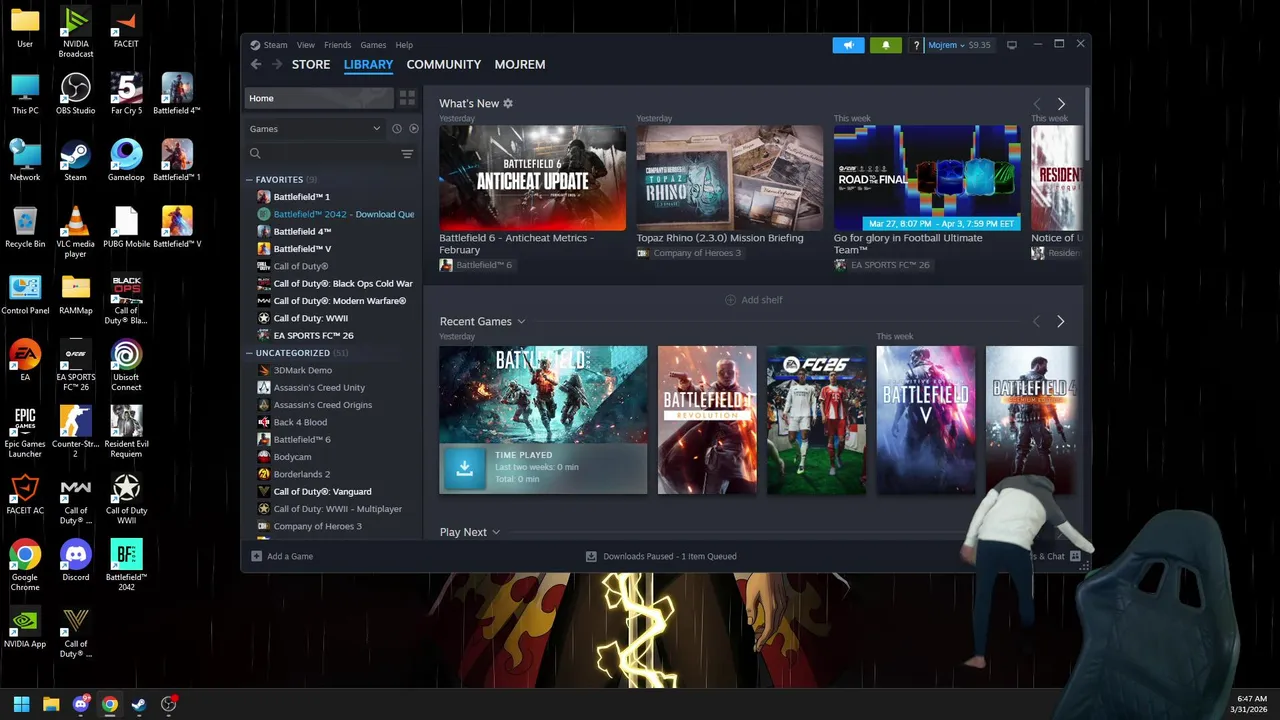The width and height of the screenshot is (1280, 720).
Task: Open Battlefield 6 Anticheat Update news thumbnail
Action: coord(532,178)
